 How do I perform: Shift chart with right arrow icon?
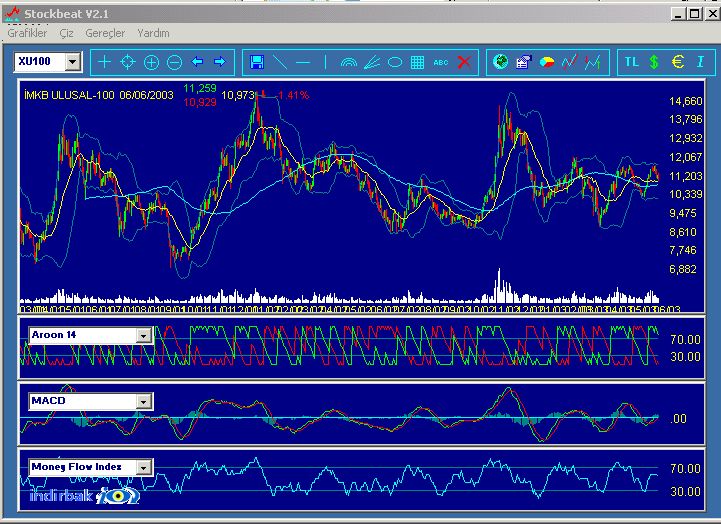(x=220, y=62)
